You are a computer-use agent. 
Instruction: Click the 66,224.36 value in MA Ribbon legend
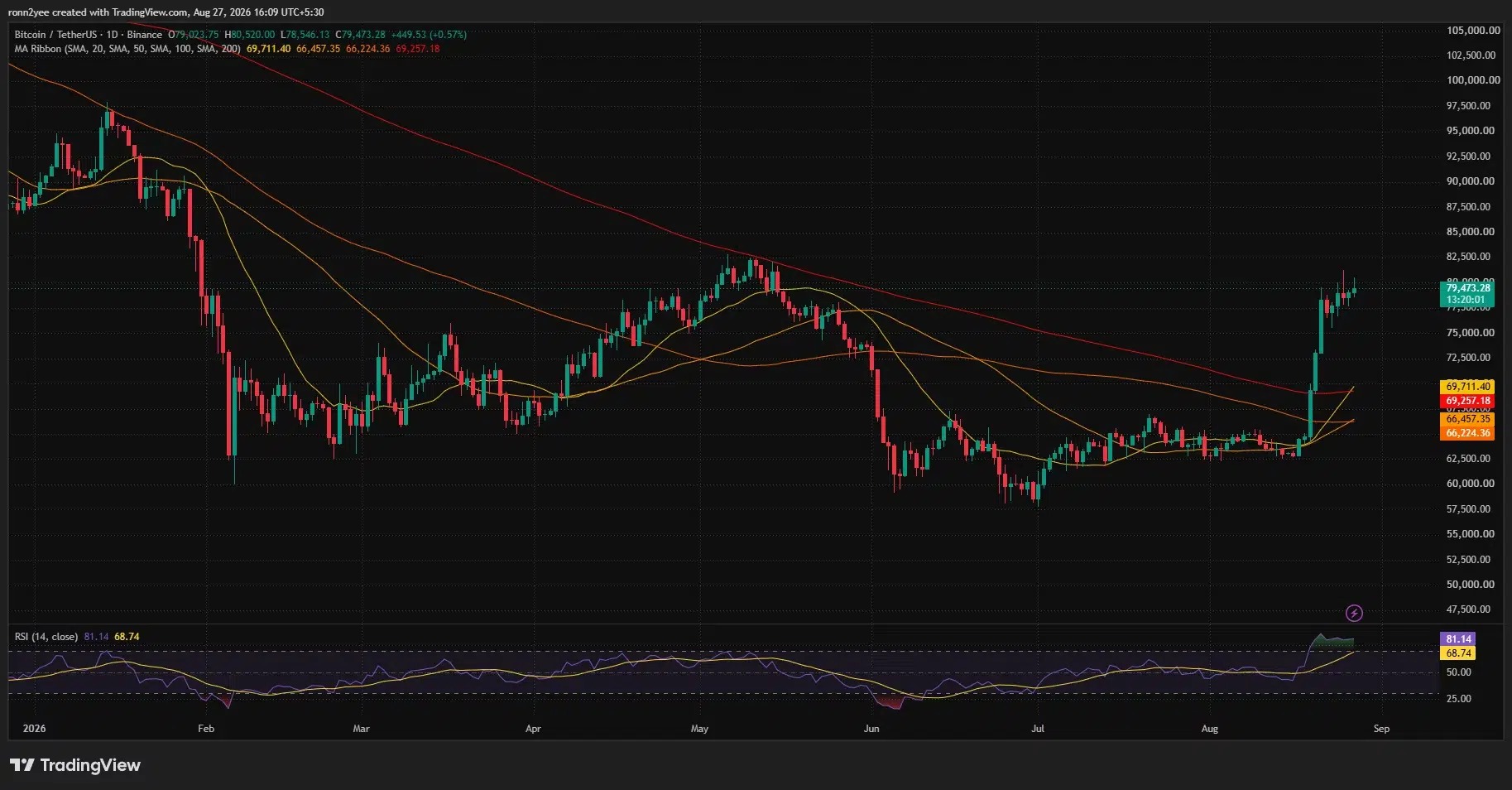368,49
